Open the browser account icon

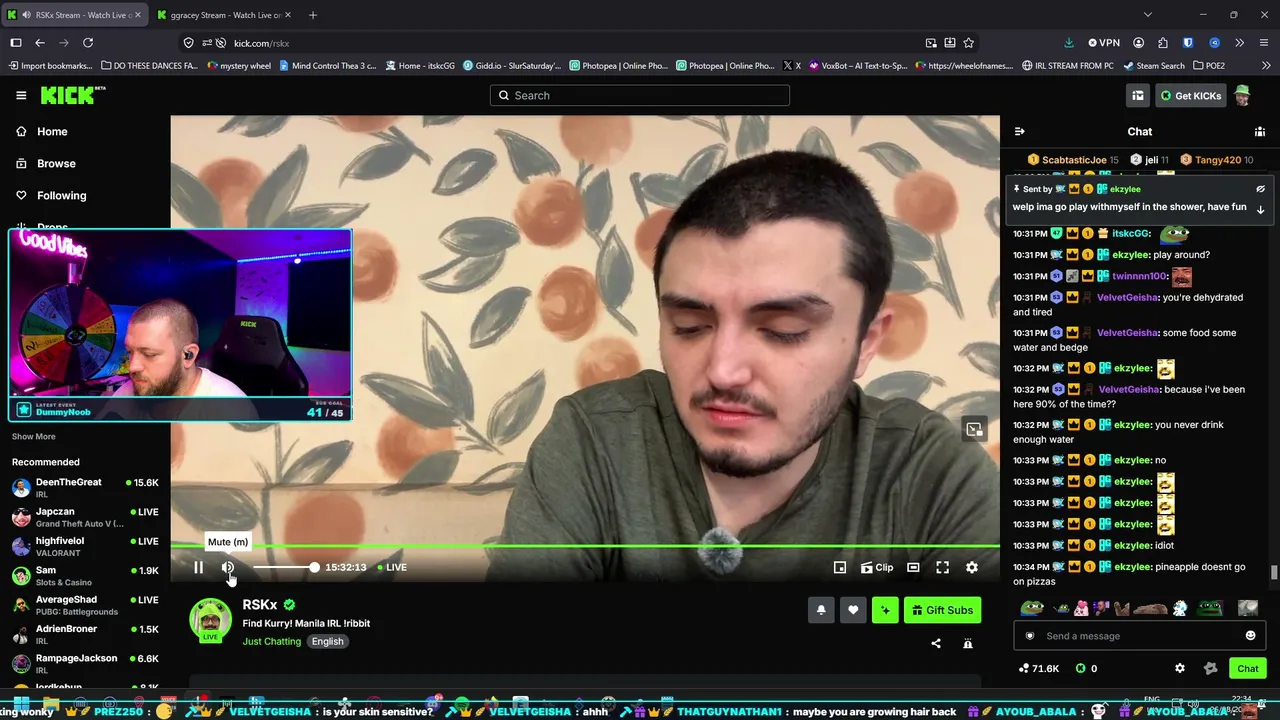1138,43
